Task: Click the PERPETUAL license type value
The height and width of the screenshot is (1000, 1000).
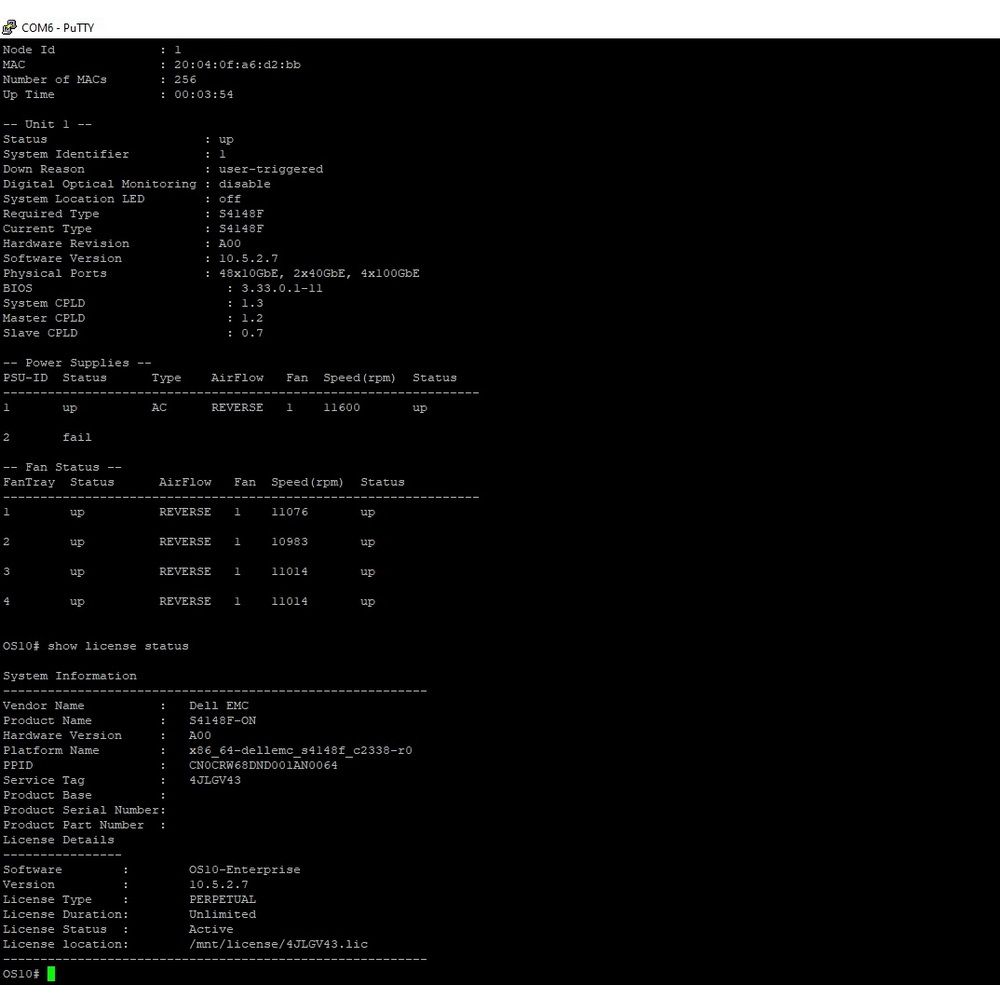Action: click(222, 899)
